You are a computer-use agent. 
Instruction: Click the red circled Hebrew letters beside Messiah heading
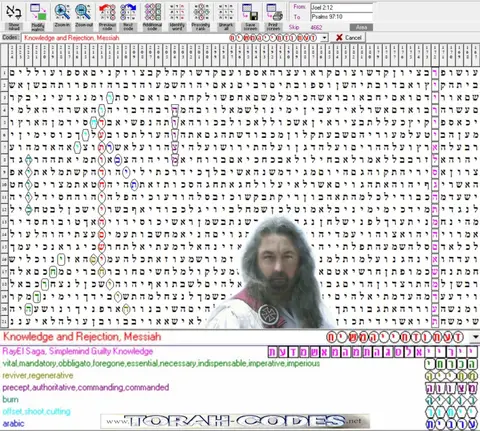(395, 337)
